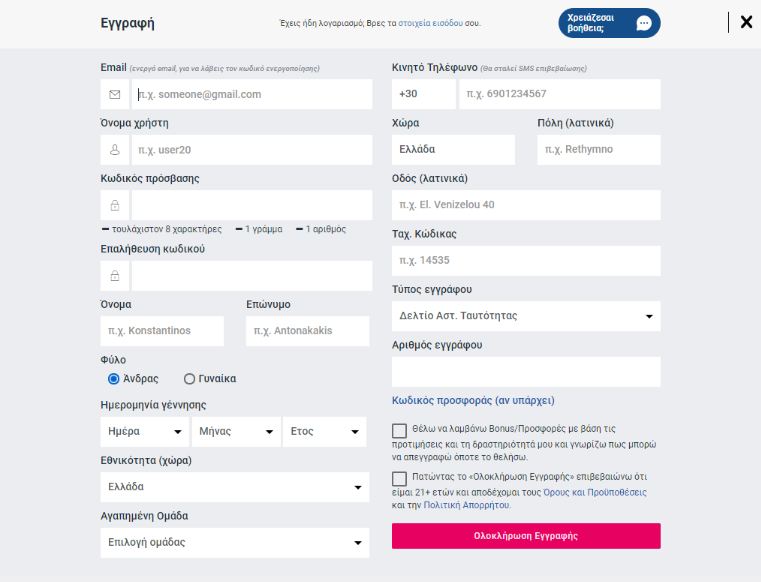
Task: Click the lock icon beside Κωδικός πρόσβασης
Action: (115, 205)
